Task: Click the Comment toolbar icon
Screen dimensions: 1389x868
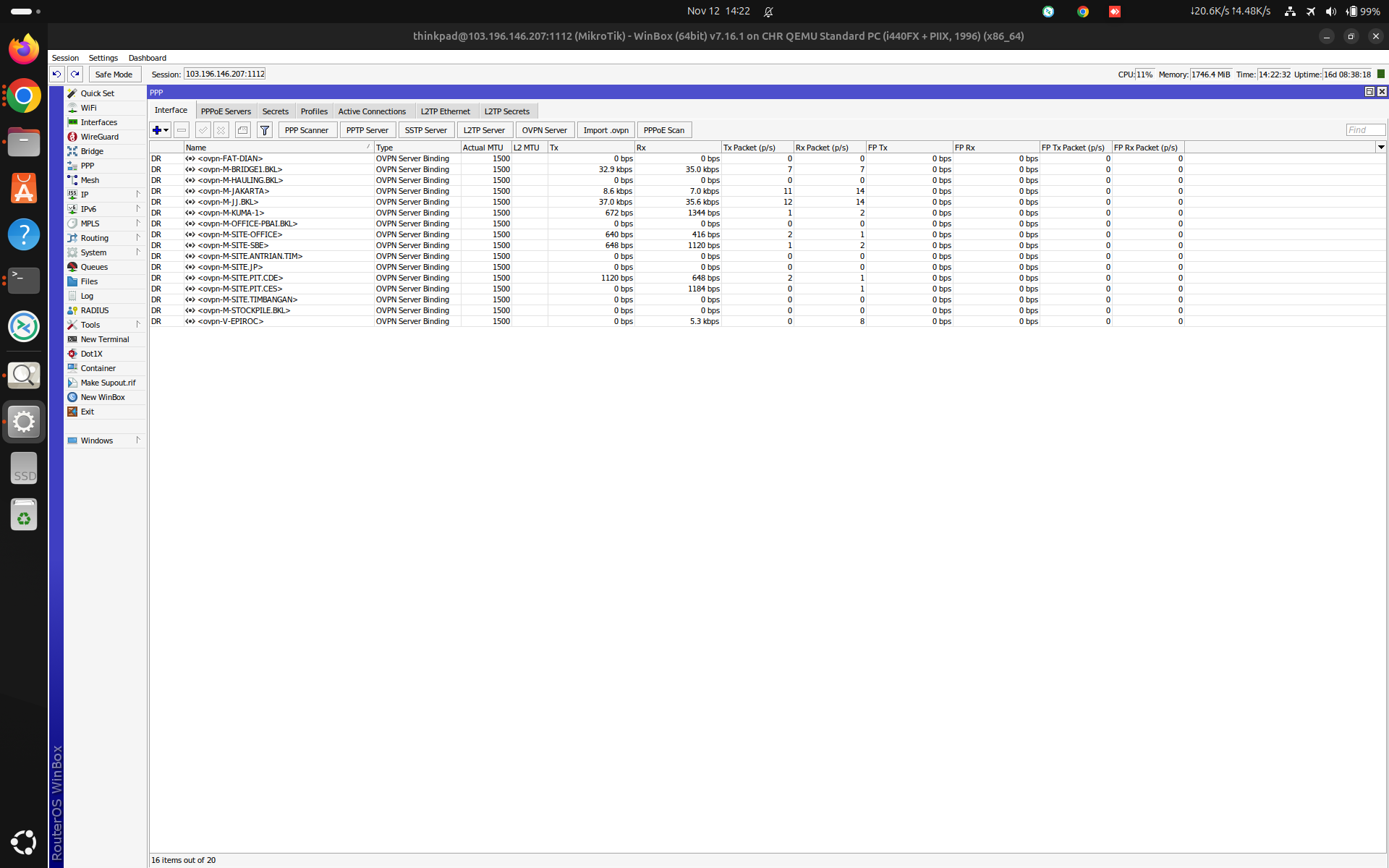Action: pyautogui.click(x=243, y=130)
